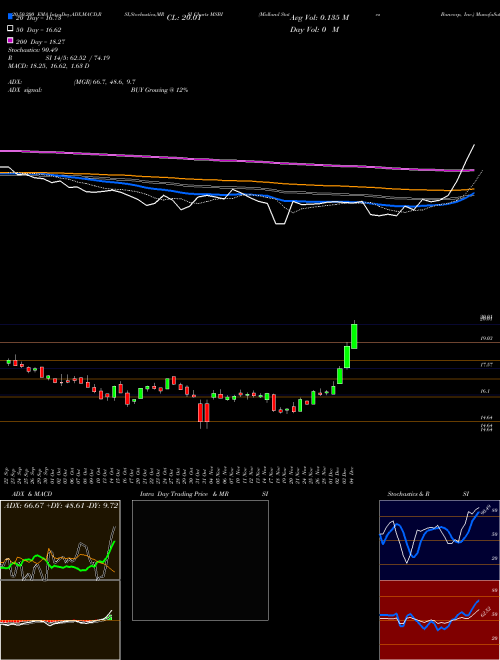
Task: Click the magenta 200-day moving average line
Action: [236, 160]
